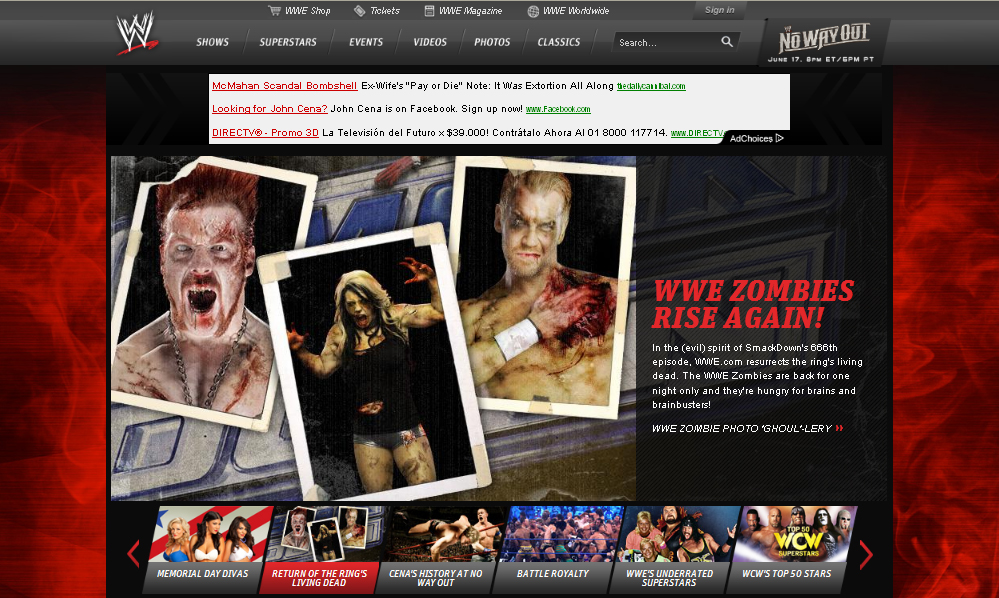Open the Superstars menu
Viewport: 999px width, 598px height.
[x=288, y=42]
